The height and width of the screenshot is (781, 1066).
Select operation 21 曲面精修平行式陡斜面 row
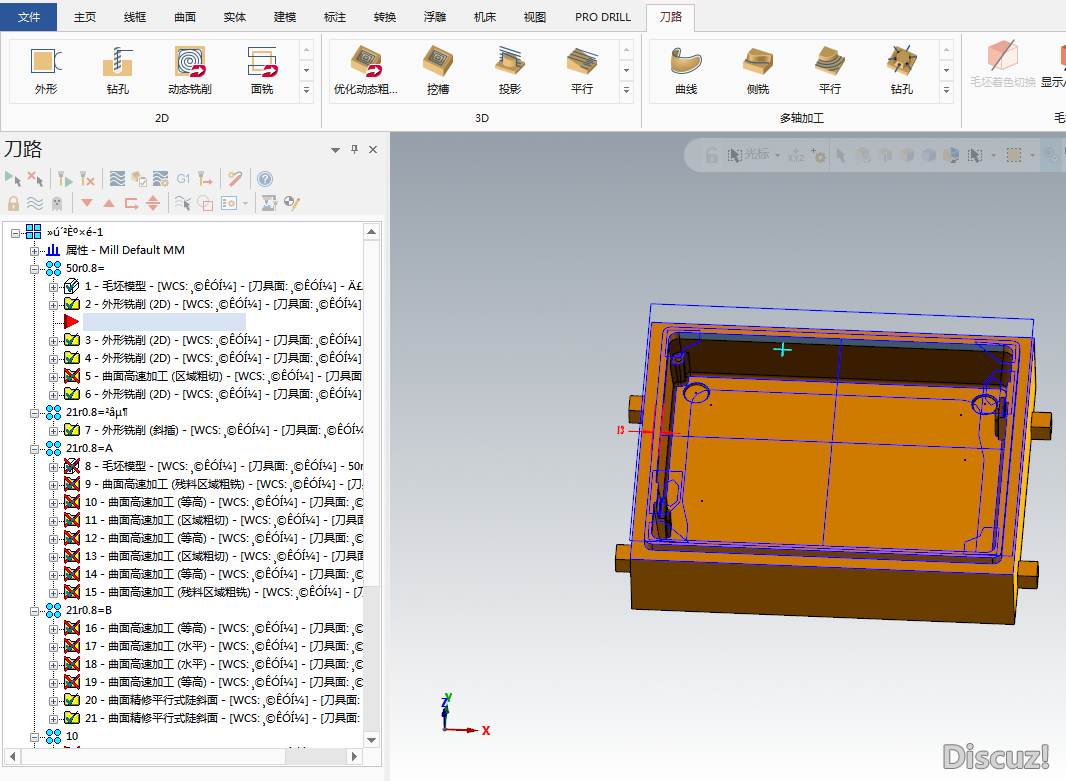click(222, 718)
